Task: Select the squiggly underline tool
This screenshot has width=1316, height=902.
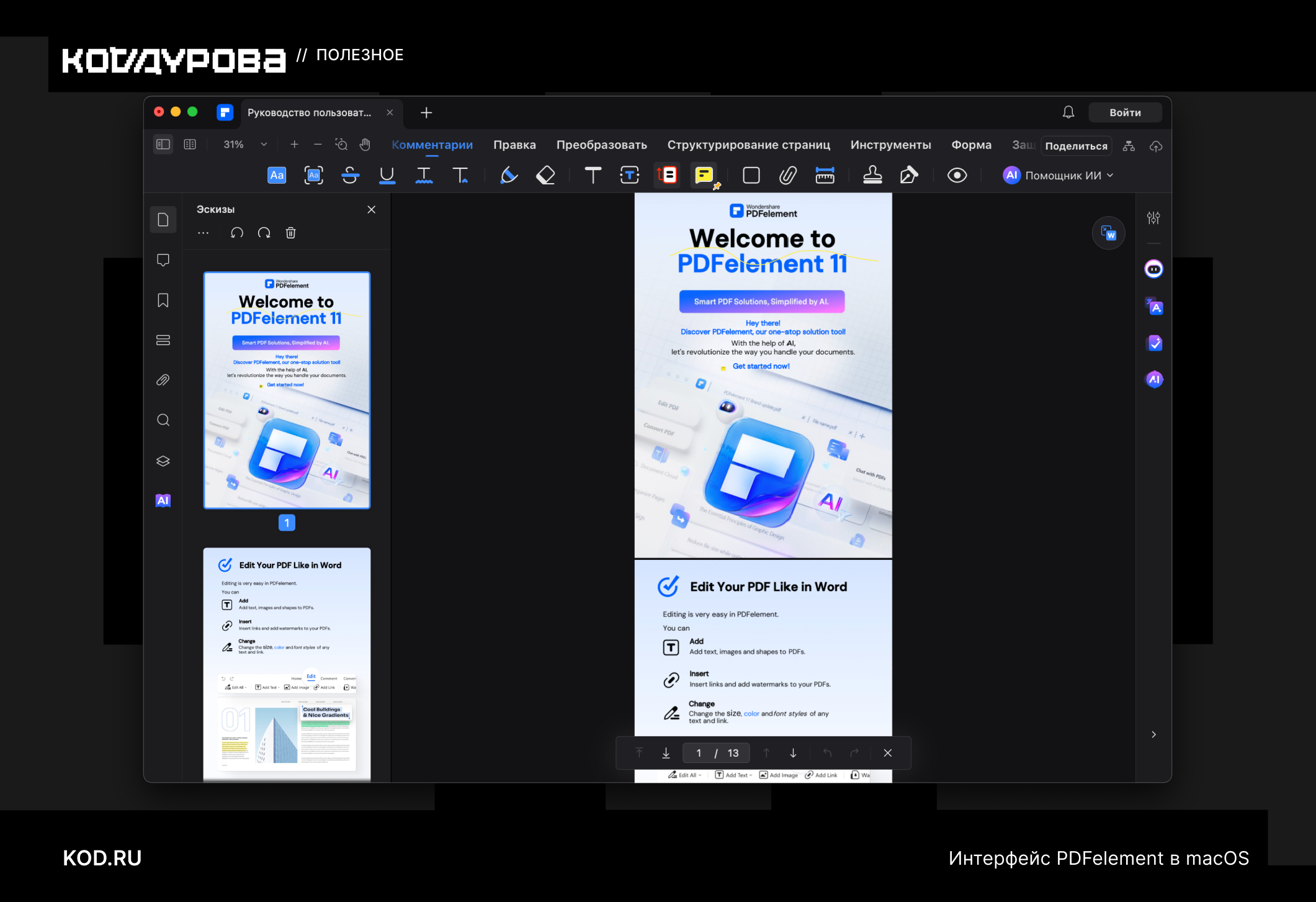Action: click(x=424, y=176)
